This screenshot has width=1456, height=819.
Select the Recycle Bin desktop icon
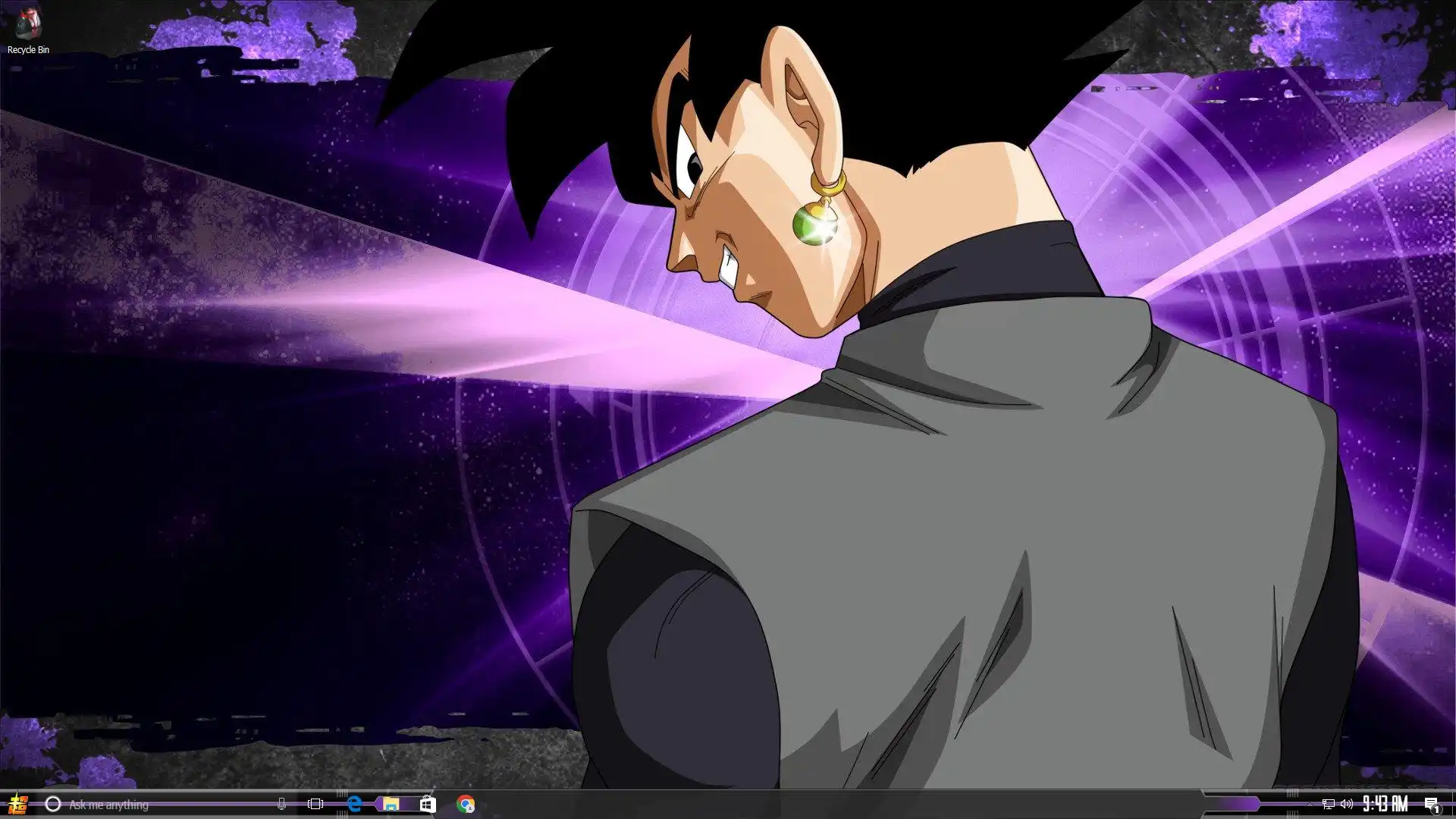[28, 23]
